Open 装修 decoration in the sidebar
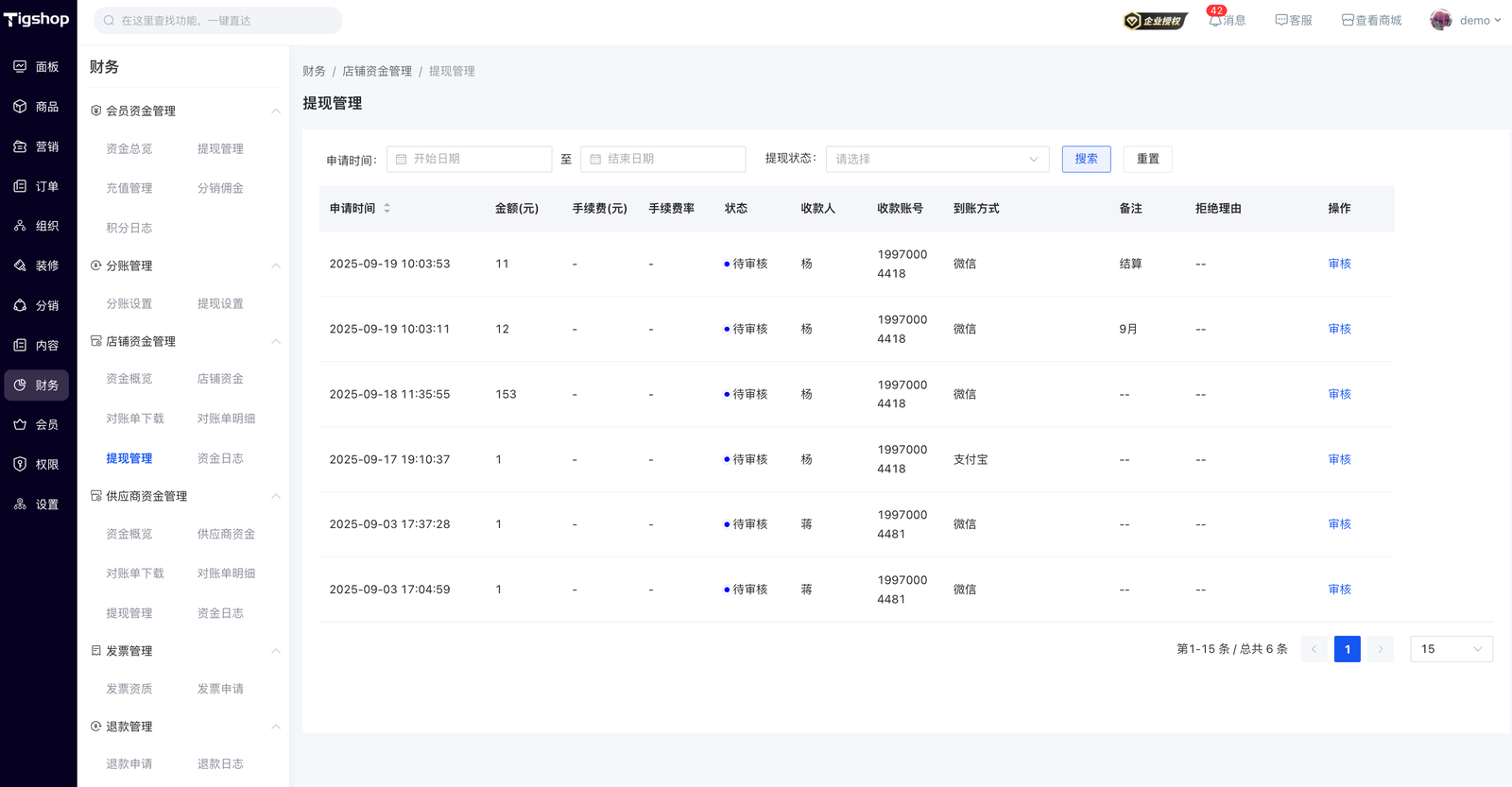Viewport: 1512px width, 787px height. [37, 265]
